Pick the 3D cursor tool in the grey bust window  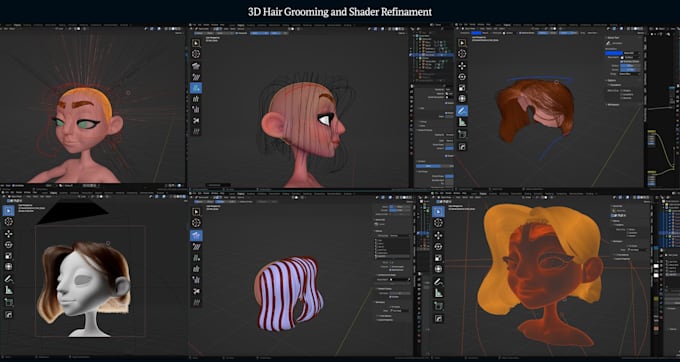[x=8, y=222]
